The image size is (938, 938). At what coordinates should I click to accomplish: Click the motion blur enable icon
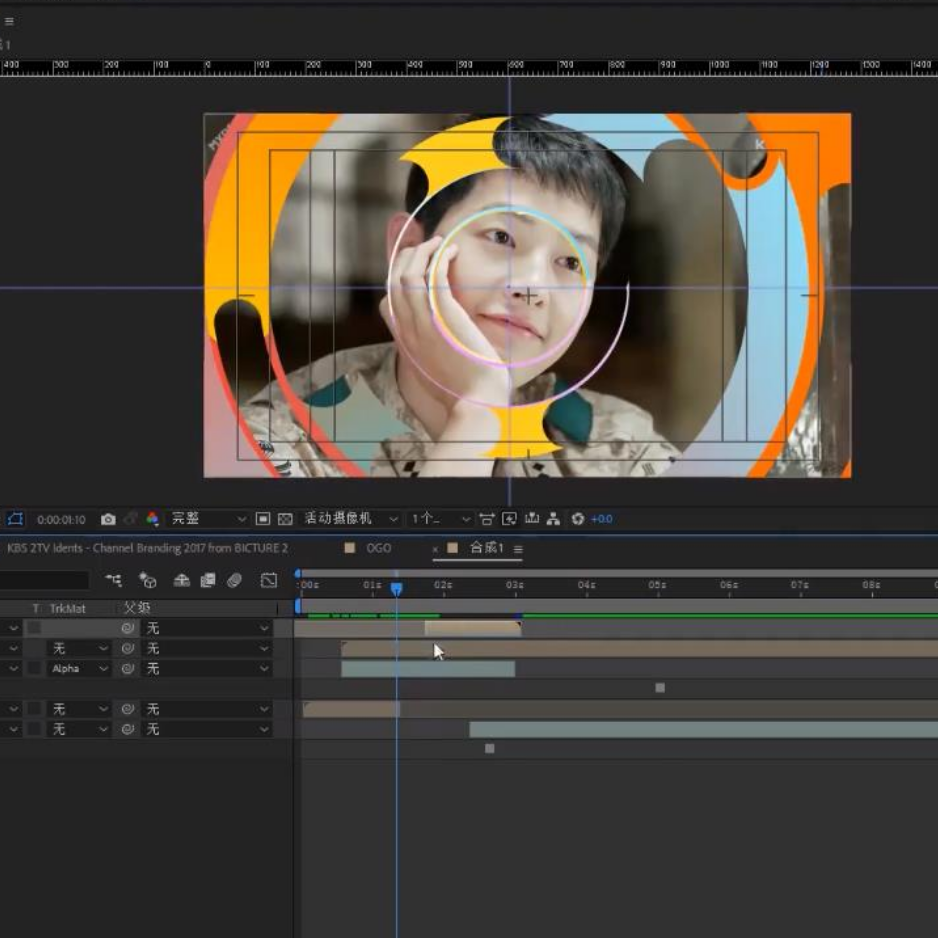(x=234, y=580)
